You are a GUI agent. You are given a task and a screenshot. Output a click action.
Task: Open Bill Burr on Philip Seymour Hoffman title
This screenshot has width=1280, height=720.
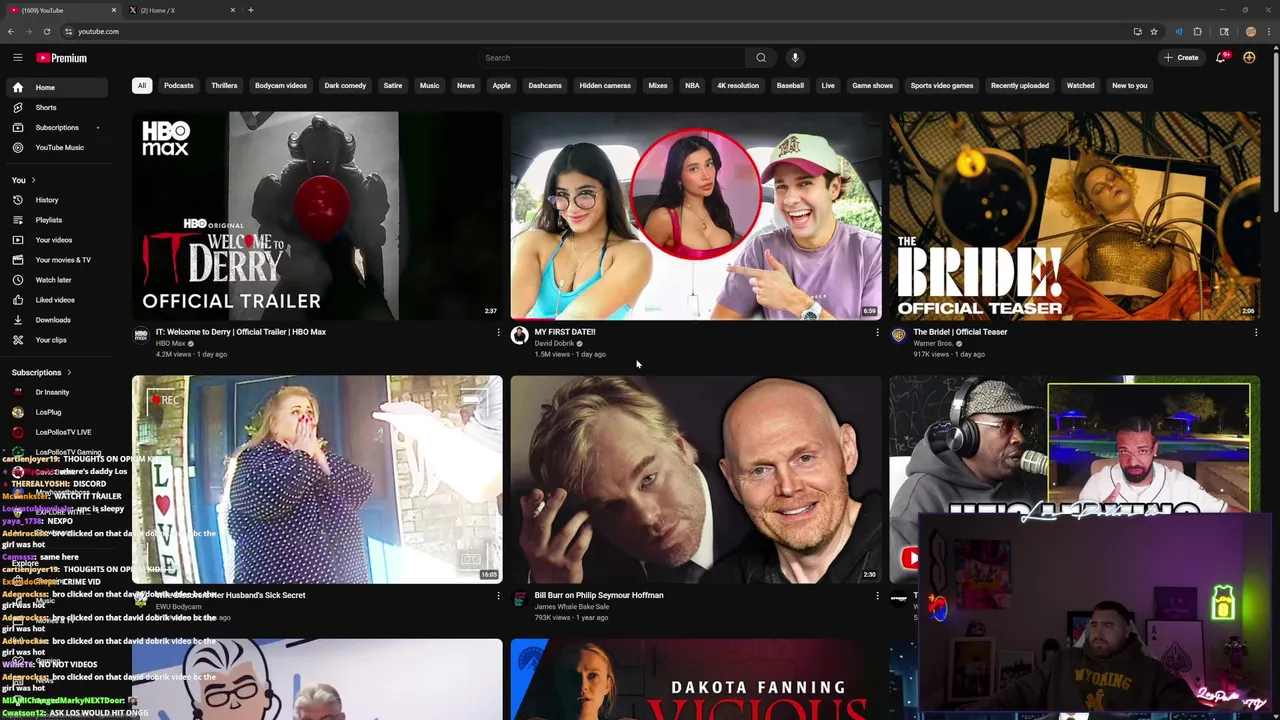coord(599,595)
